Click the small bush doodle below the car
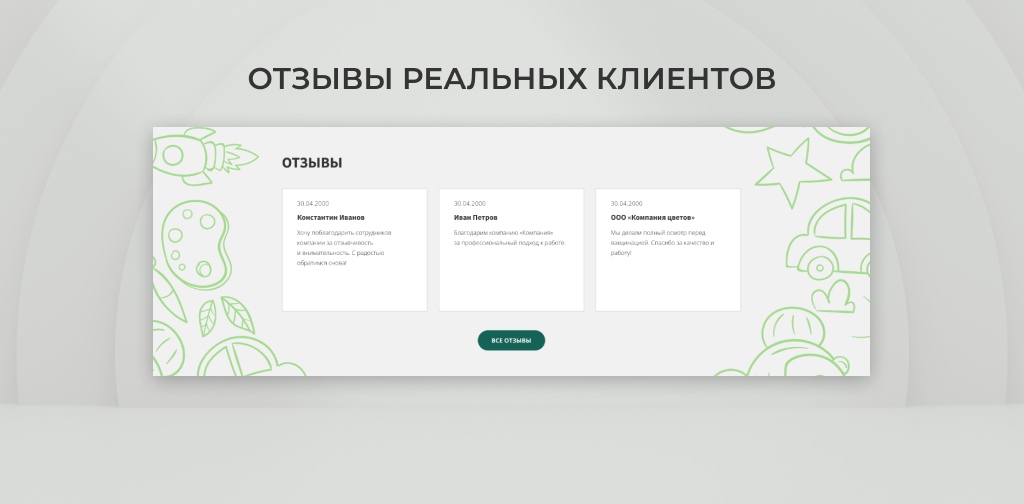The width and height of the screenshot is (1024, 504). 831,297
